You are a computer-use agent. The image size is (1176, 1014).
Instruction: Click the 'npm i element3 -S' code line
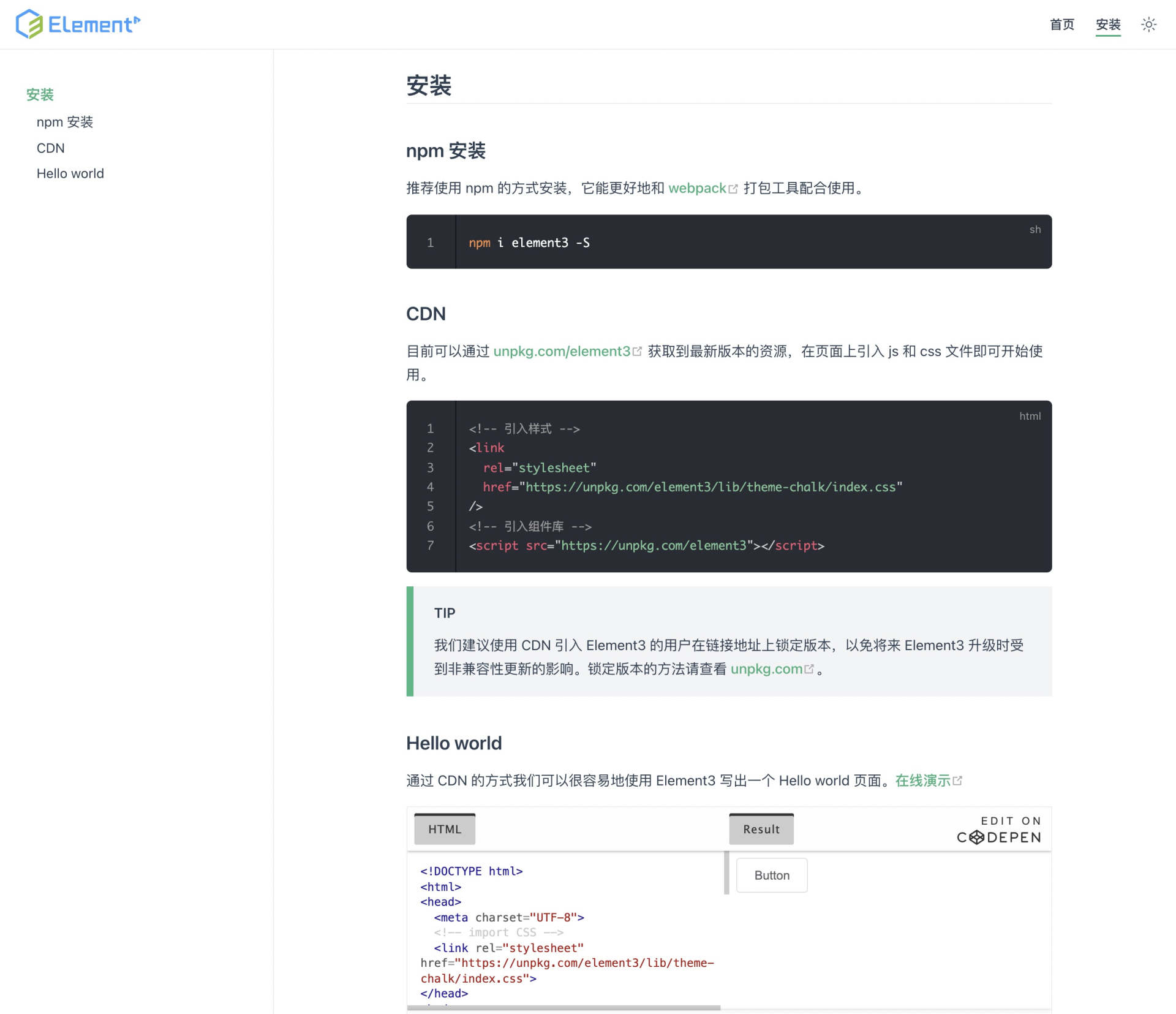coord(529,243)
